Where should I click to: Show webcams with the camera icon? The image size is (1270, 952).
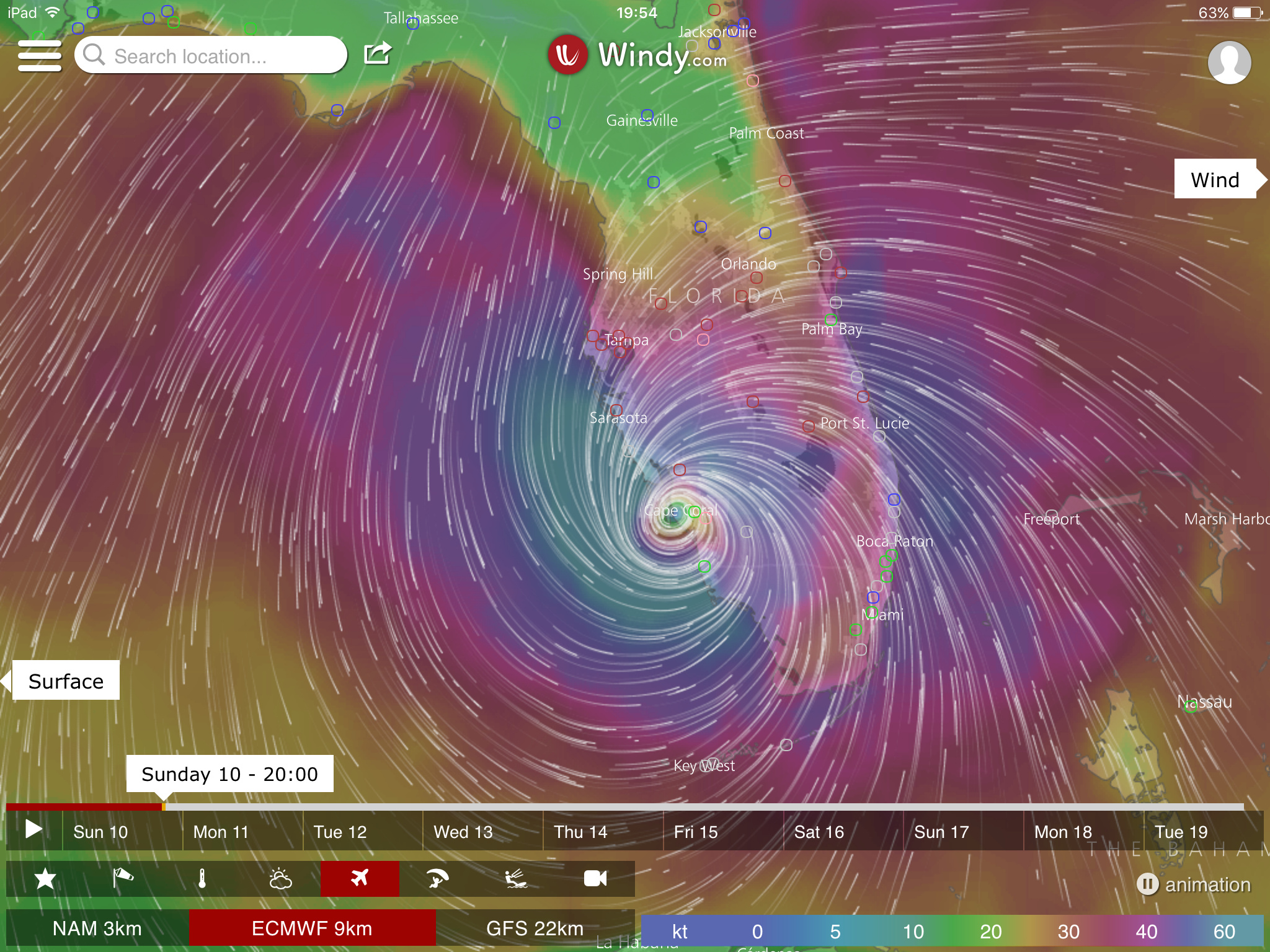coord(595,879)
